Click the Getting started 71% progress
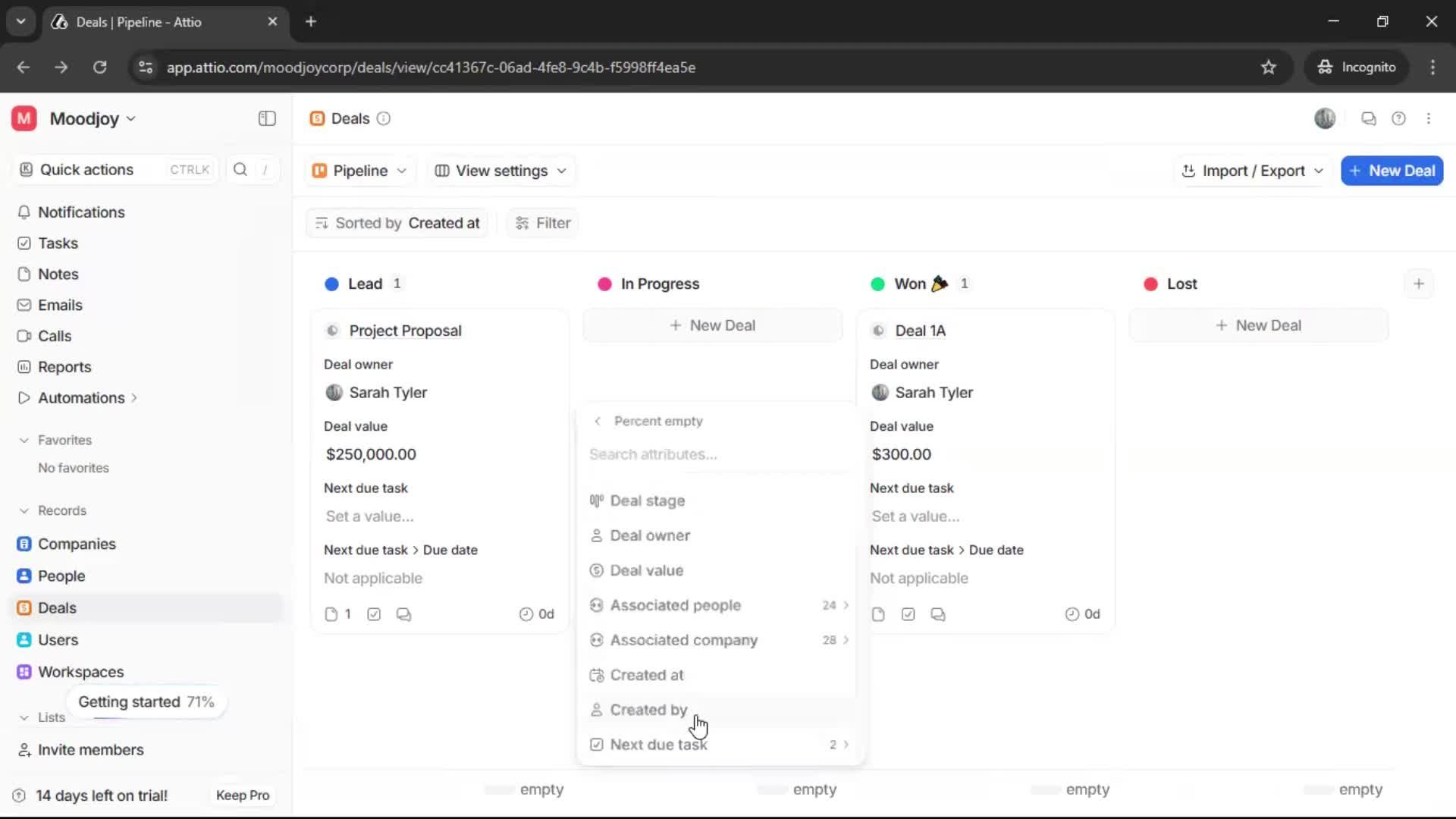Image resolution: width=1456 pixels, height=819 pixels. (146, 701)
